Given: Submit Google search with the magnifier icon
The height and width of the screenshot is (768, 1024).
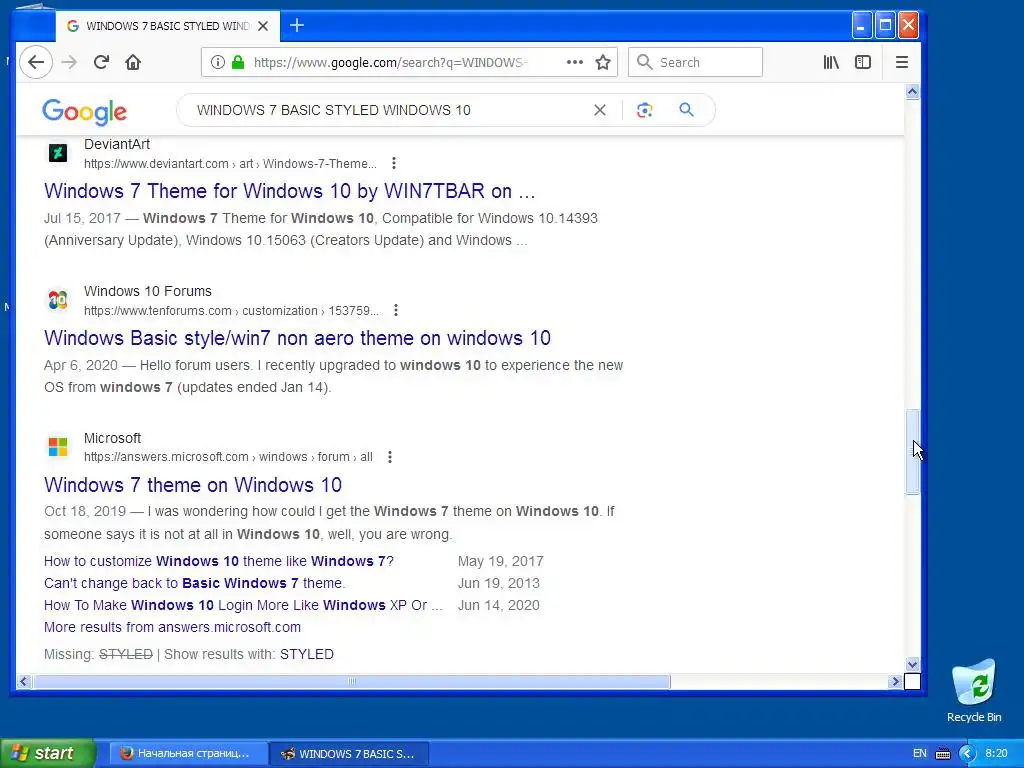Looking at the screenshot, I should (686, 110).
